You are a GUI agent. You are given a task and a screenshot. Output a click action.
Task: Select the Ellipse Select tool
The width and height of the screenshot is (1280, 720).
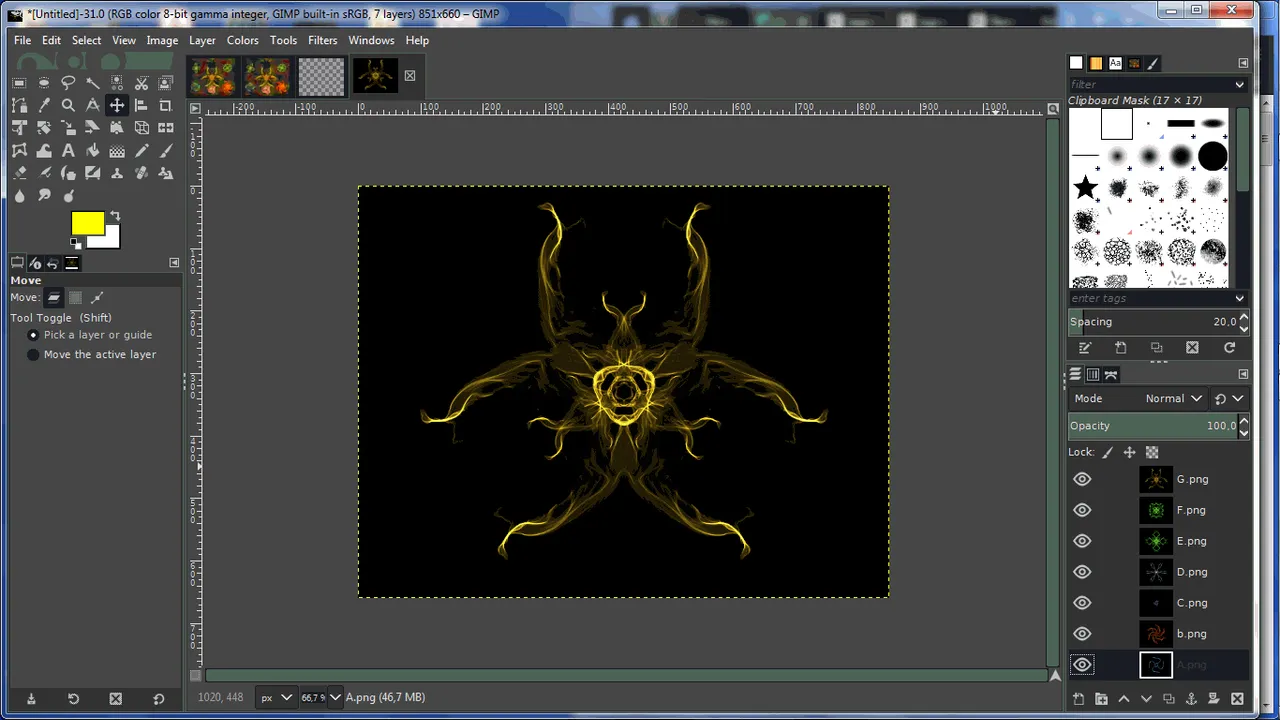[44, 83]
